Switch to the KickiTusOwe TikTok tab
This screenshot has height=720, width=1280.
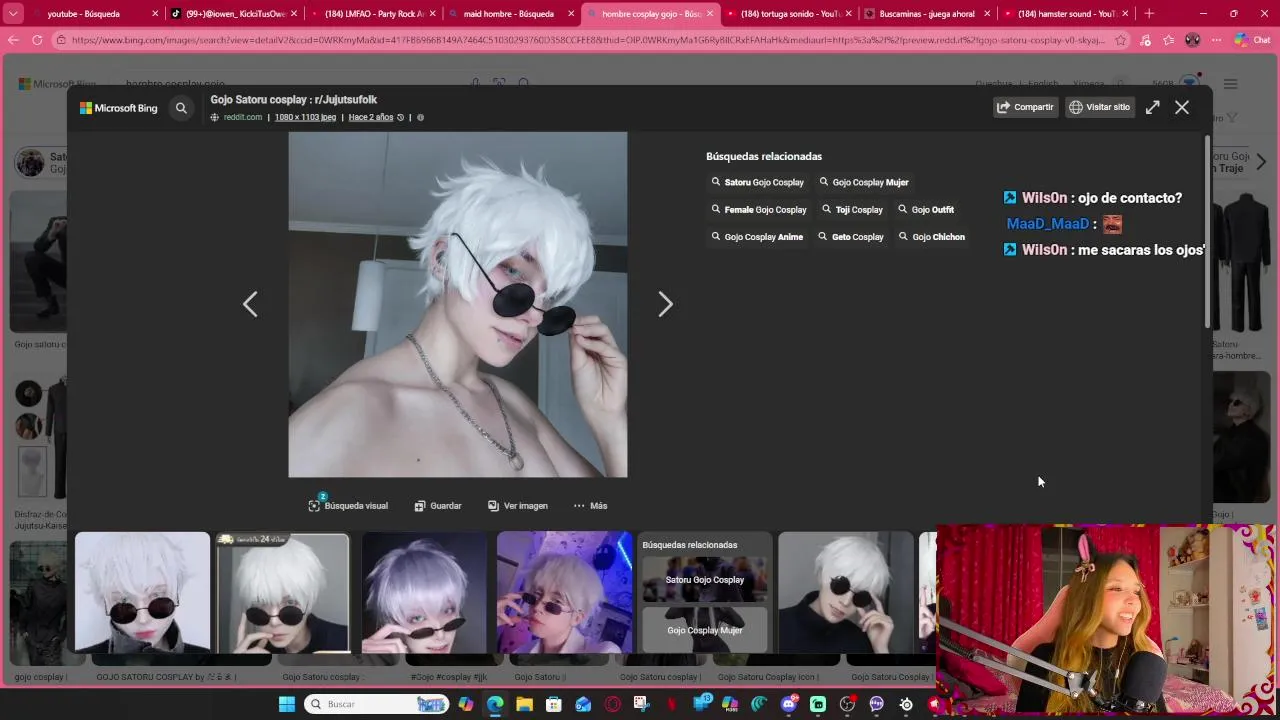point(233,14)
